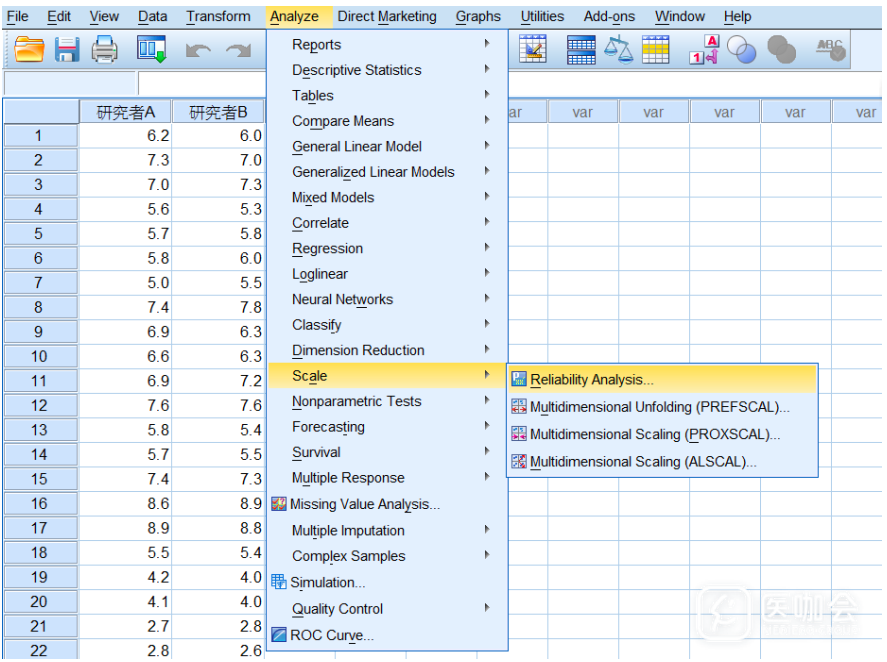Click the Recall recently used dialogs icon
887x662 pixels.
[151, 50]
